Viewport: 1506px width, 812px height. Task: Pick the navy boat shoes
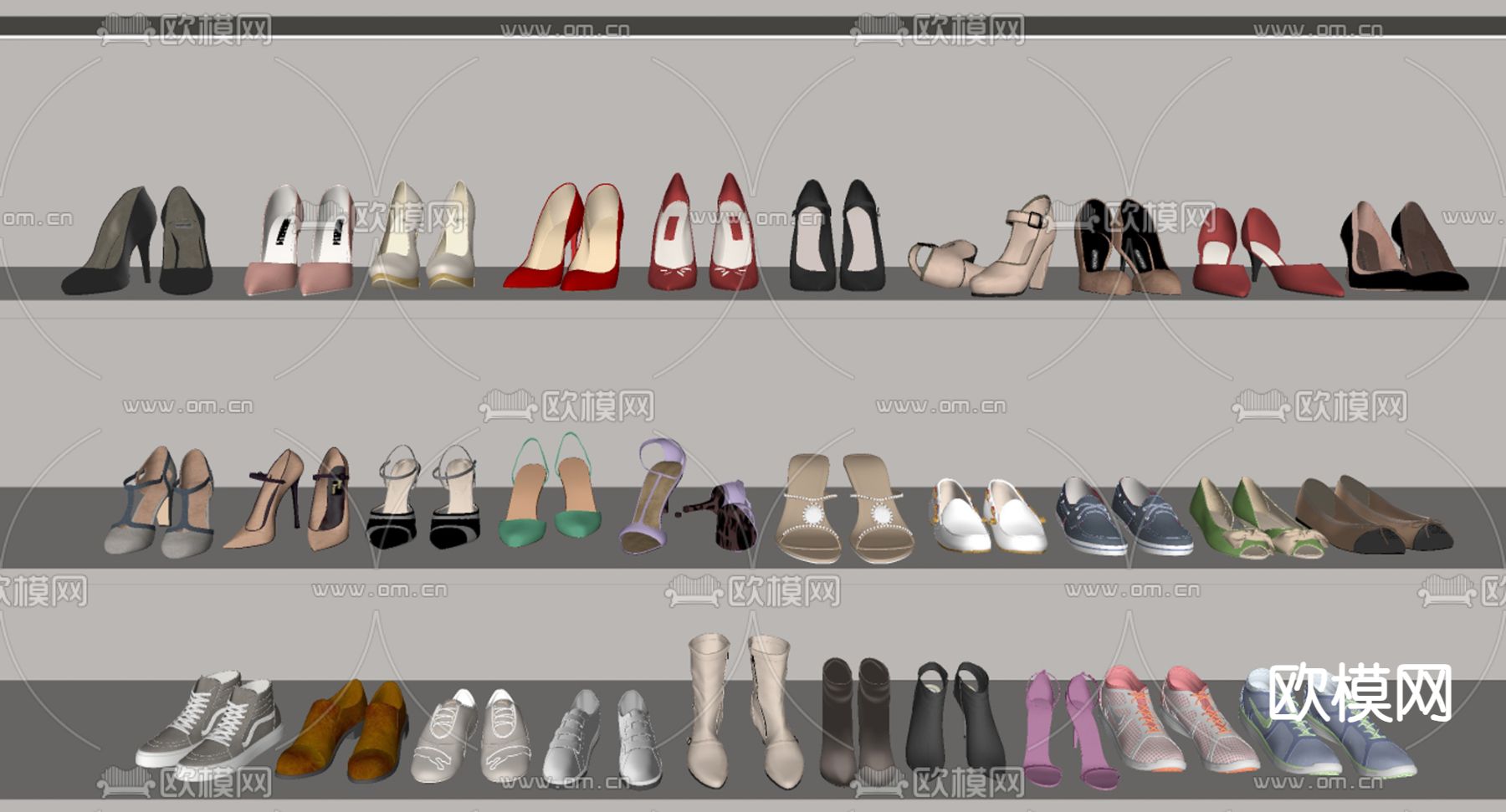(1124, 516)
